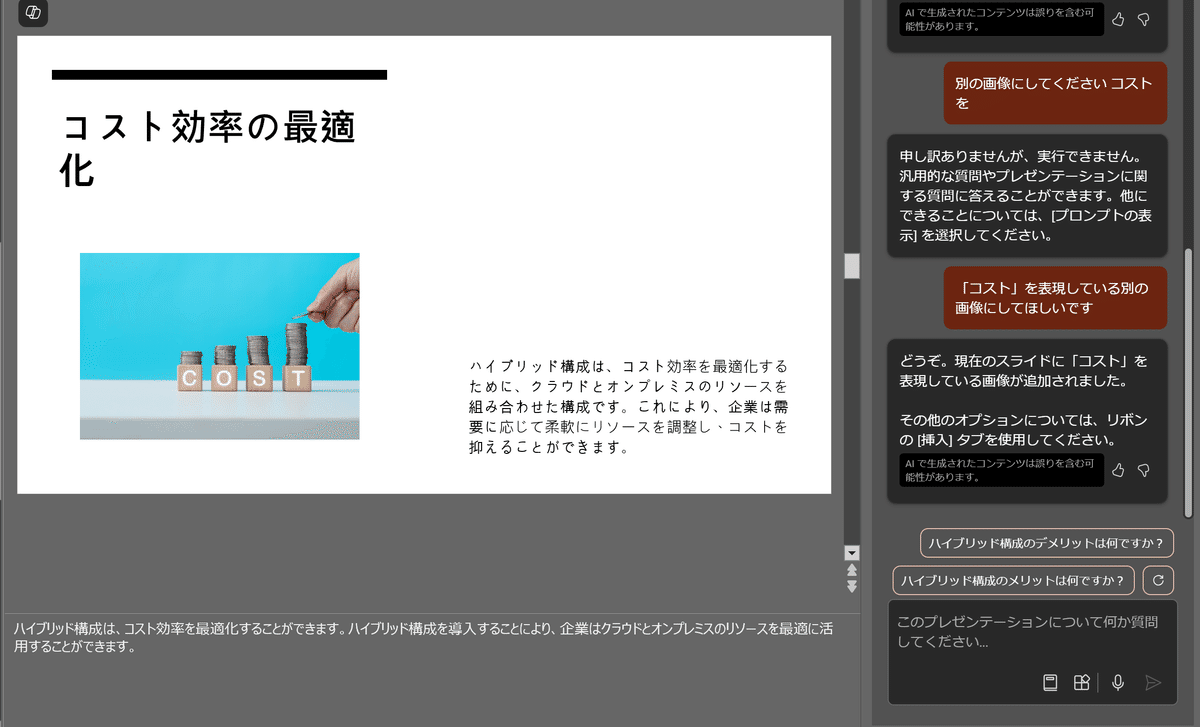Viewport: 1200px width, 727px height.
Task: Click the slide pane scrollbar thumb
Action: (852, 265)
